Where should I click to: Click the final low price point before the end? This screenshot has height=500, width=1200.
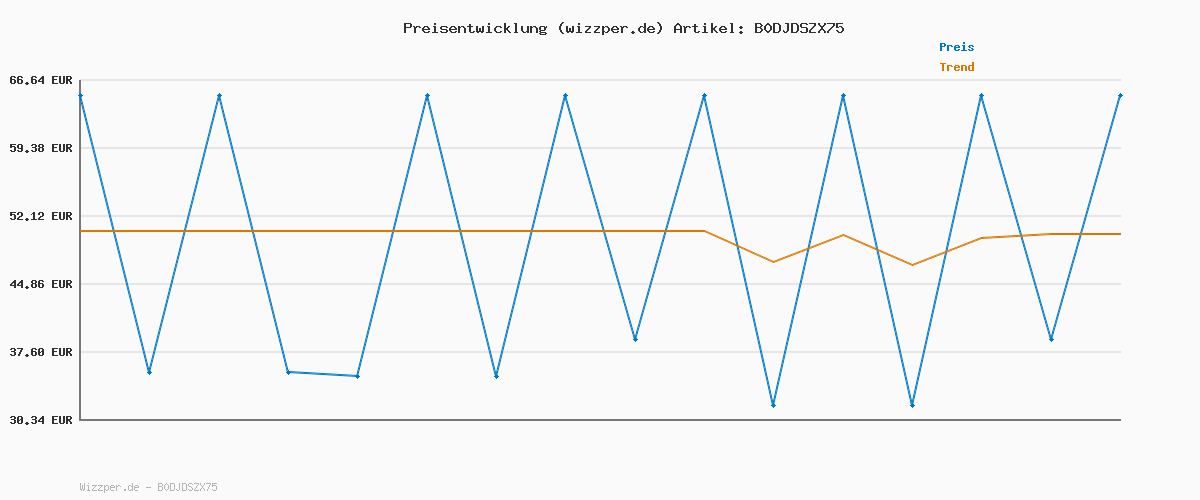coord(1051,339)
